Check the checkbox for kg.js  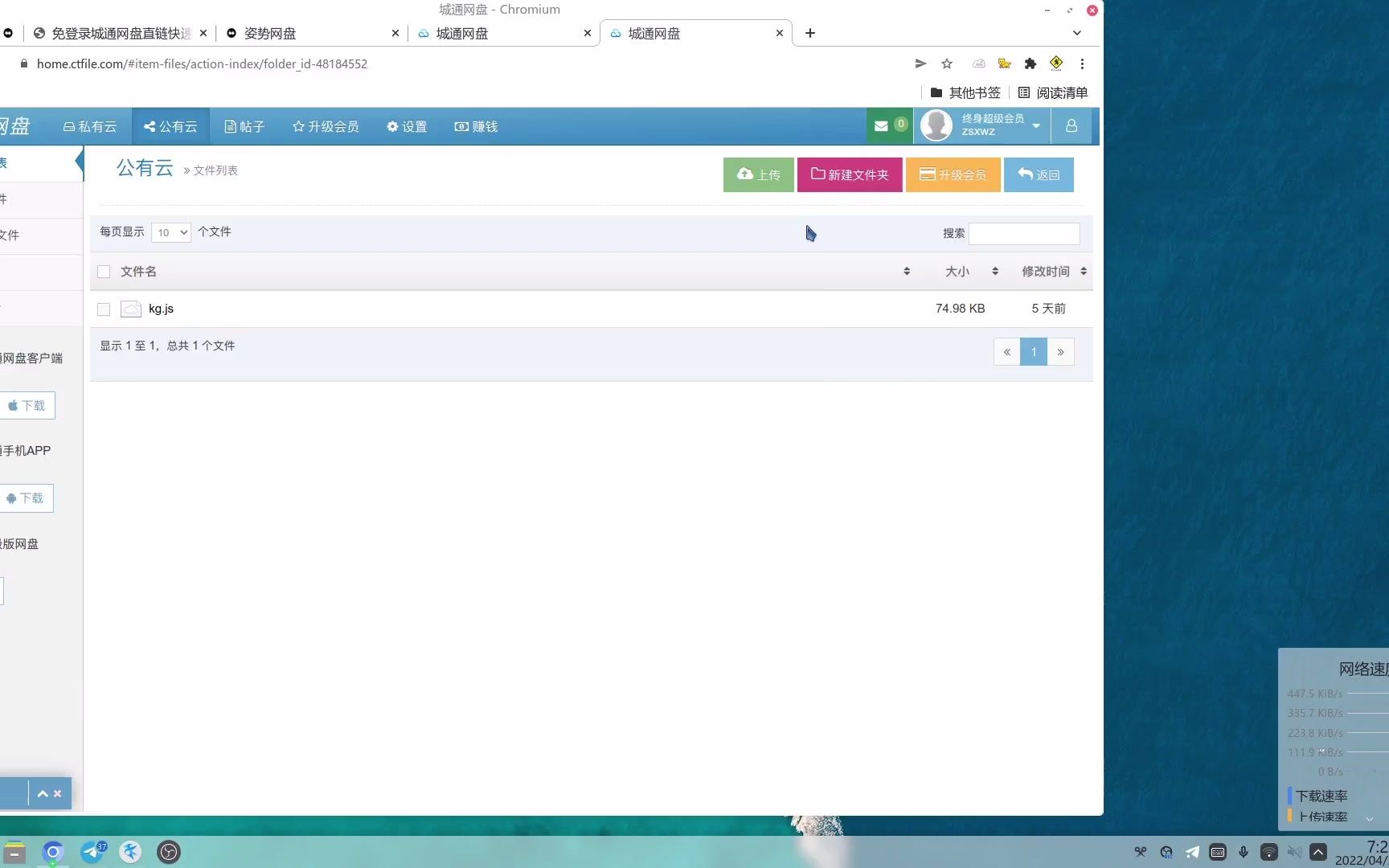[x=104, y=309]
